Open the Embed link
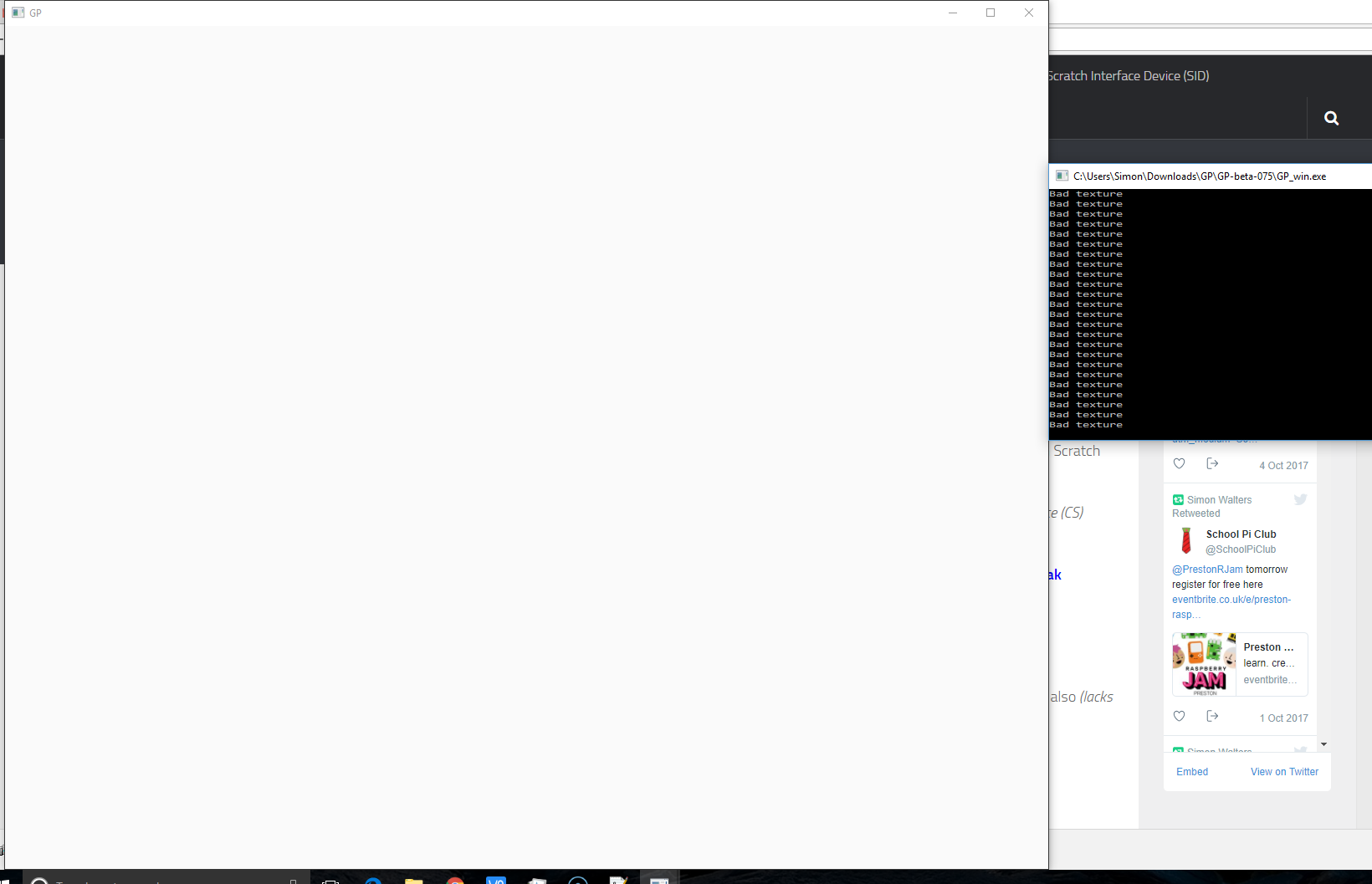The height and width of the screenshot is (884, 1372). (1192, 772)
